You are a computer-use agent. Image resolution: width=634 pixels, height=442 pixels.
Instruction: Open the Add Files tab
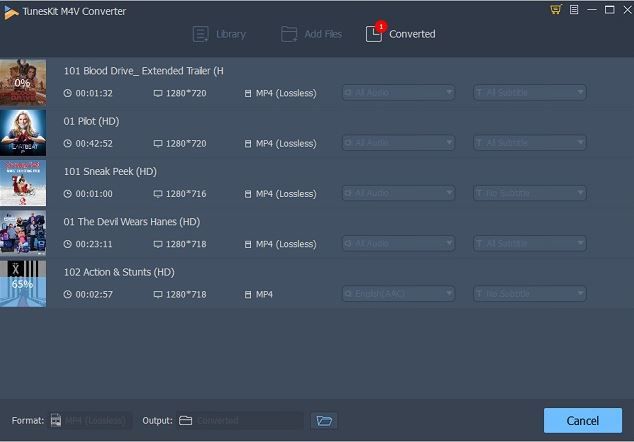point(311,34)
